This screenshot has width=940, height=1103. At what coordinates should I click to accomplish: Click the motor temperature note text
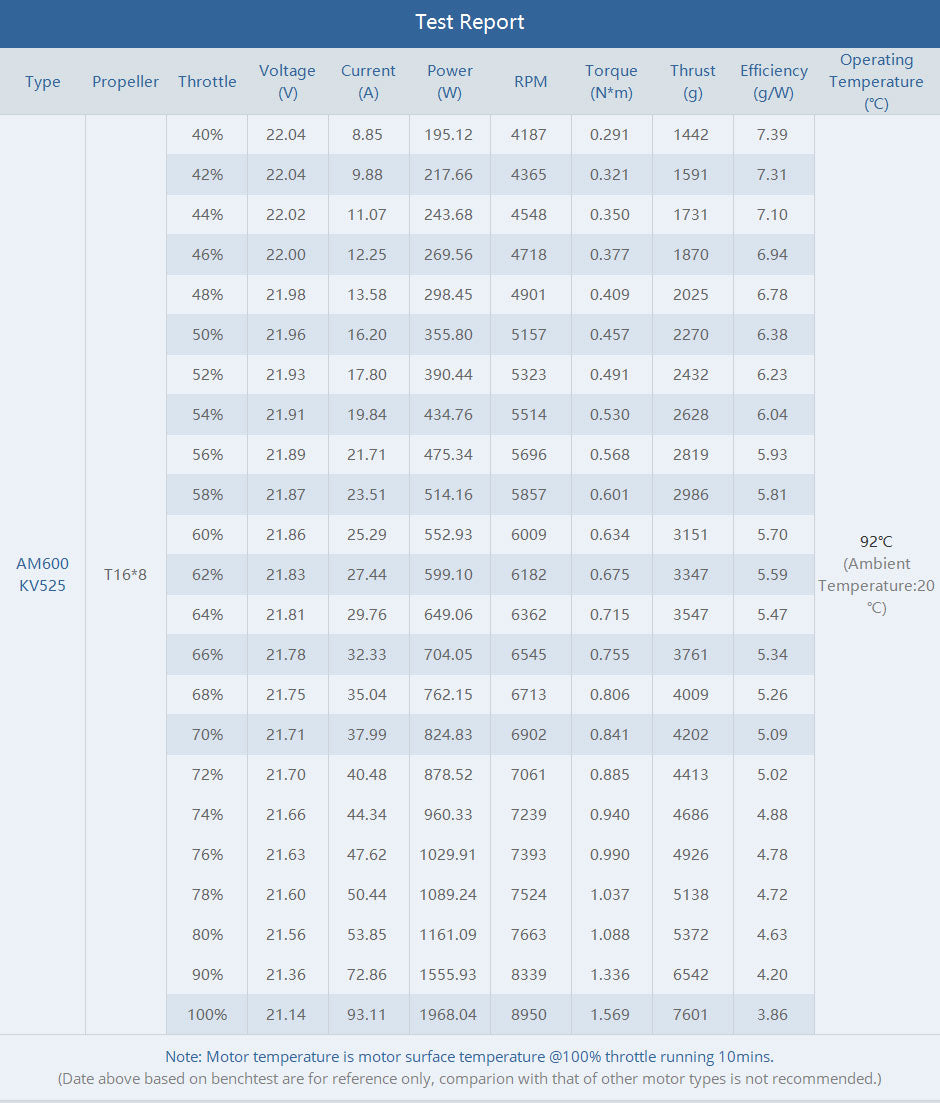(x=469, y=1057)
